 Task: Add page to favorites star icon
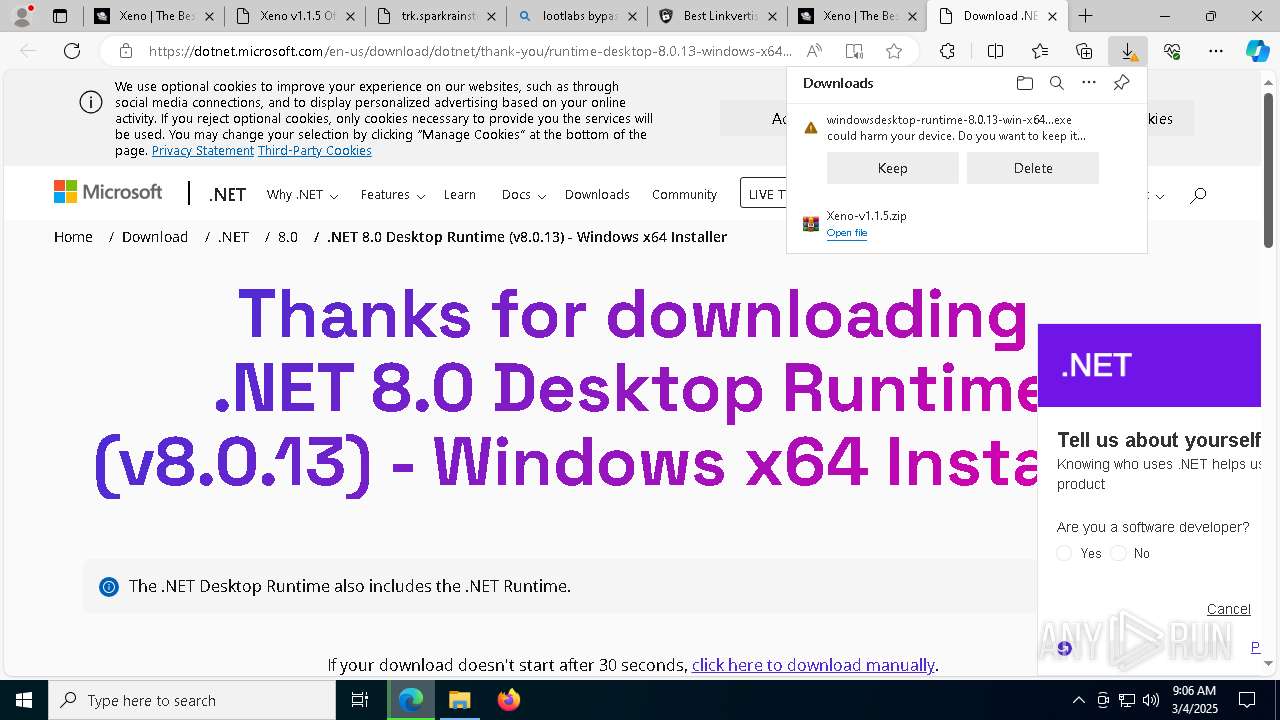click(x=894, y=51)
